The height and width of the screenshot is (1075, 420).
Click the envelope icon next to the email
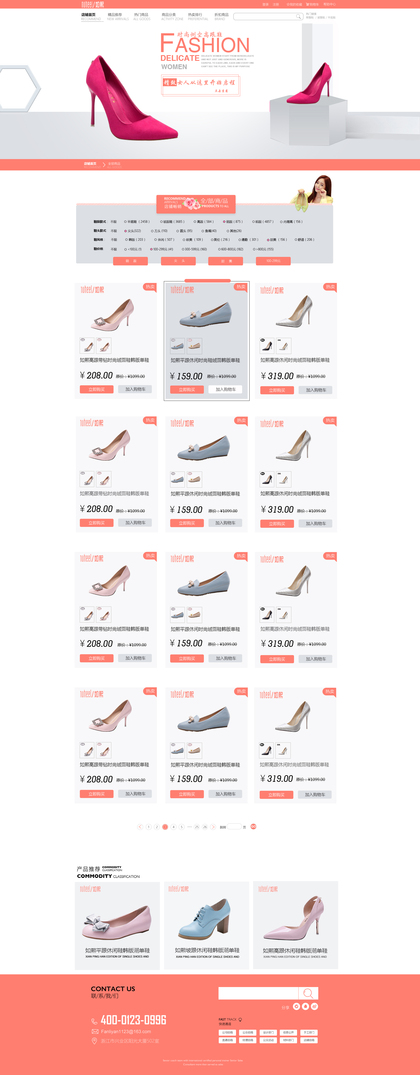click(95, 1031)
